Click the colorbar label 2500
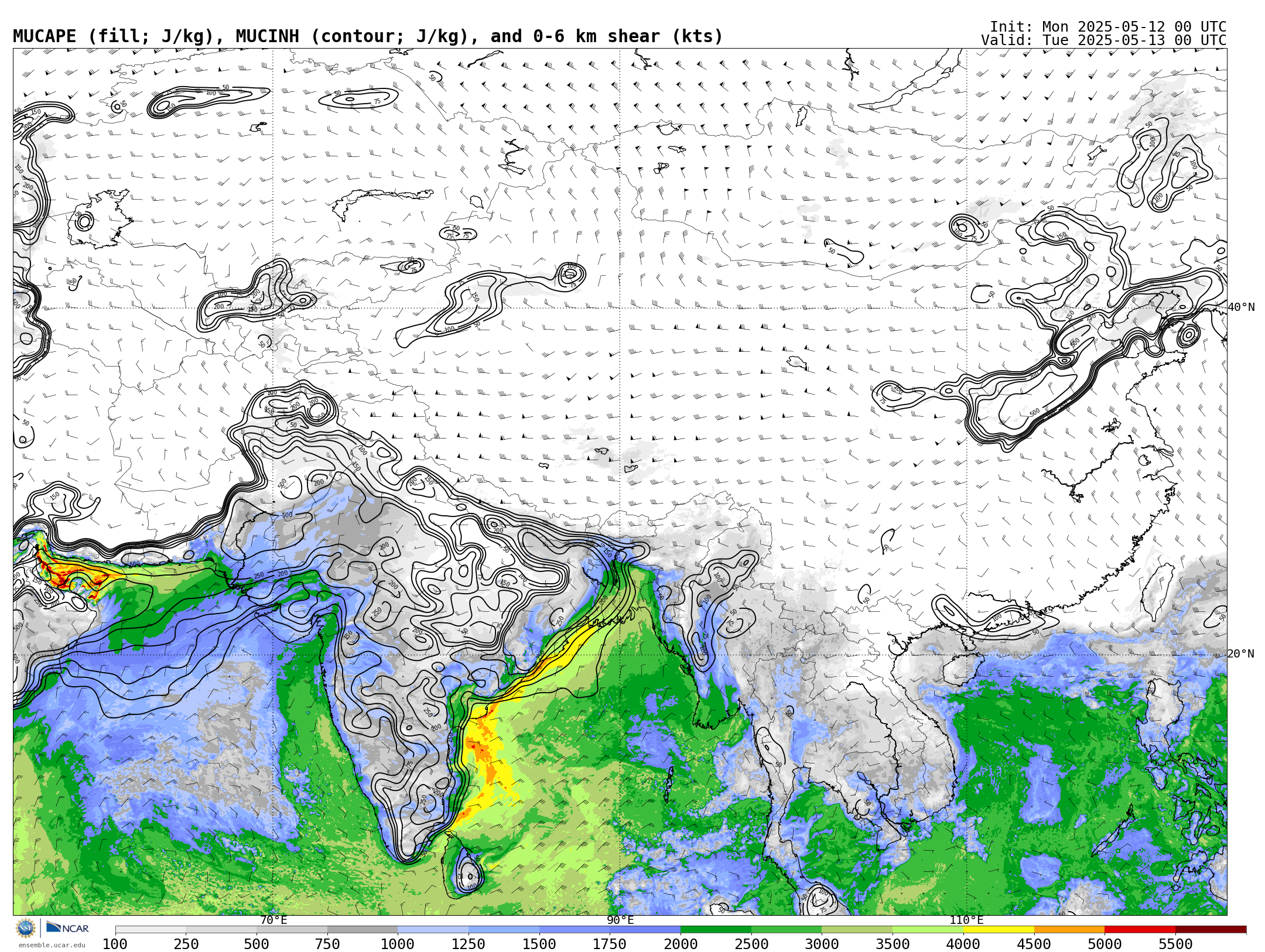Image resolution: width=1265 pixels, height=952 pixels. [x=751, y=944]
